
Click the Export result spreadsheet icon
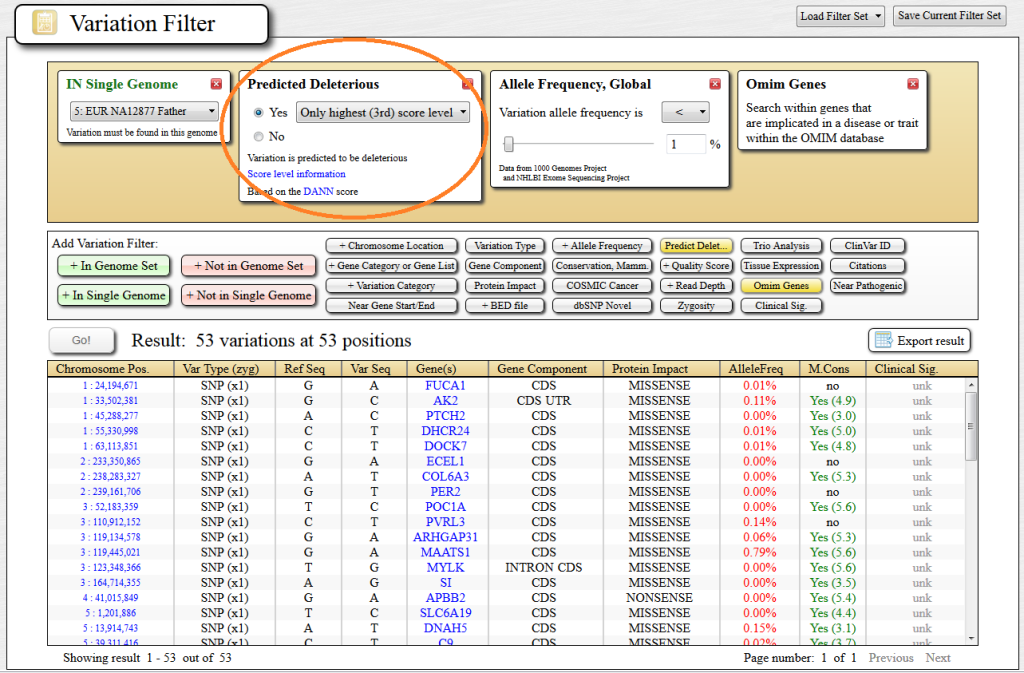coord(884,340)
